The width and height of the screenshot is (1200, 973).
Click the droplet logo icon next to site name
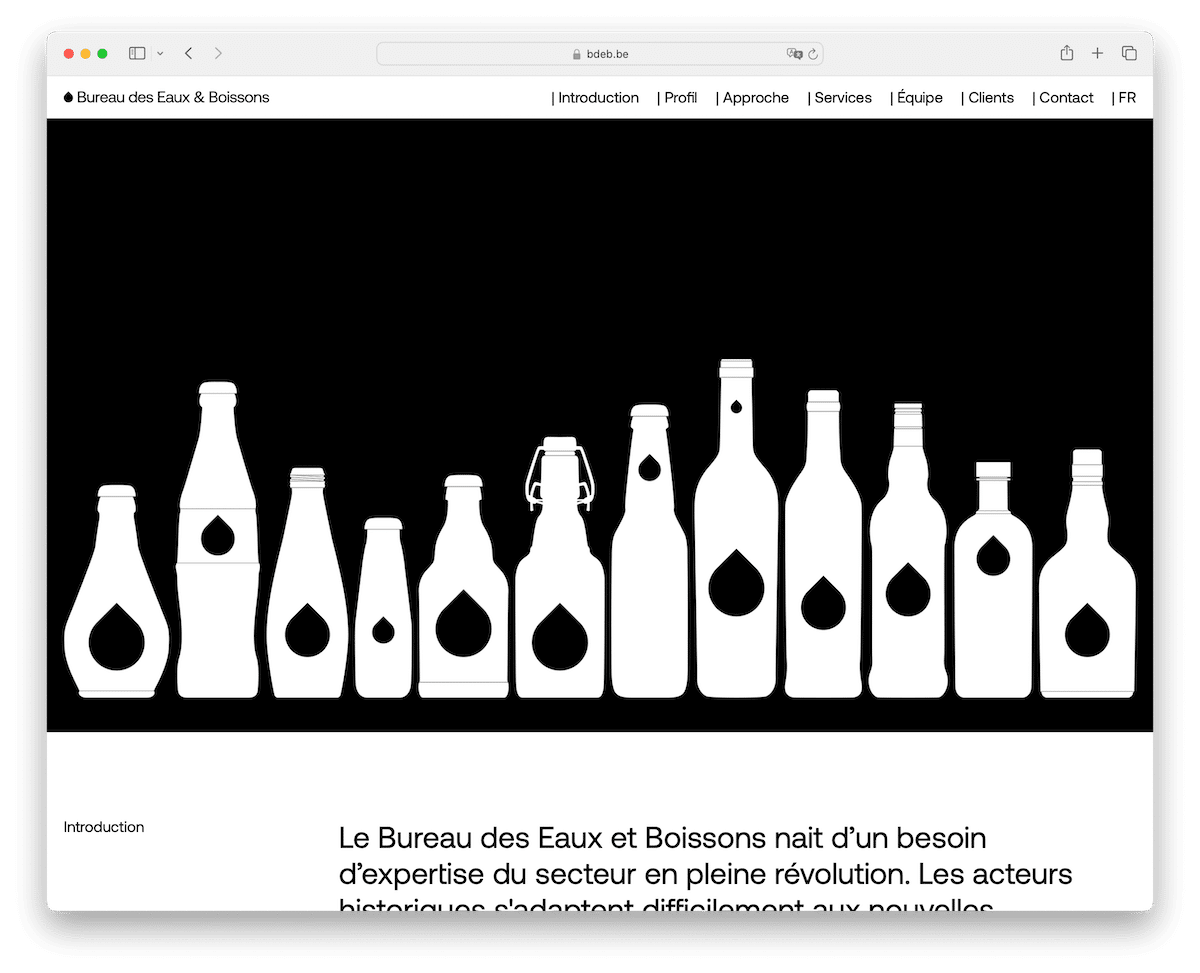(x=66, y=96)
